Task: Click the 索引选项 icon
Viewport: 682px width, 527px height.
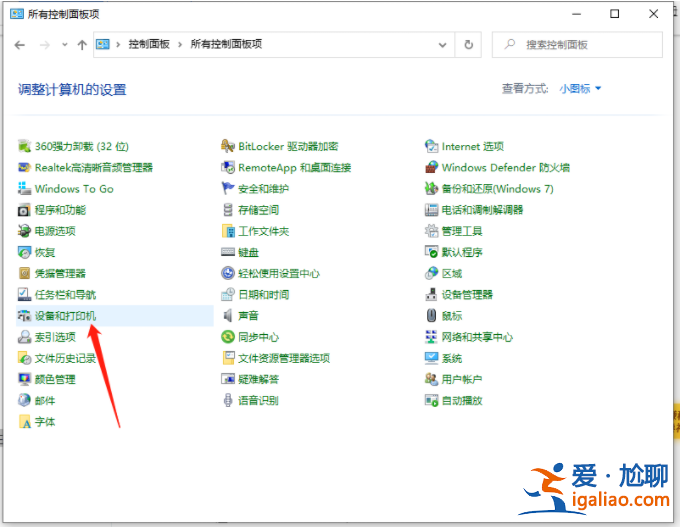Action: pyautogui.click(x=24, y=337)
